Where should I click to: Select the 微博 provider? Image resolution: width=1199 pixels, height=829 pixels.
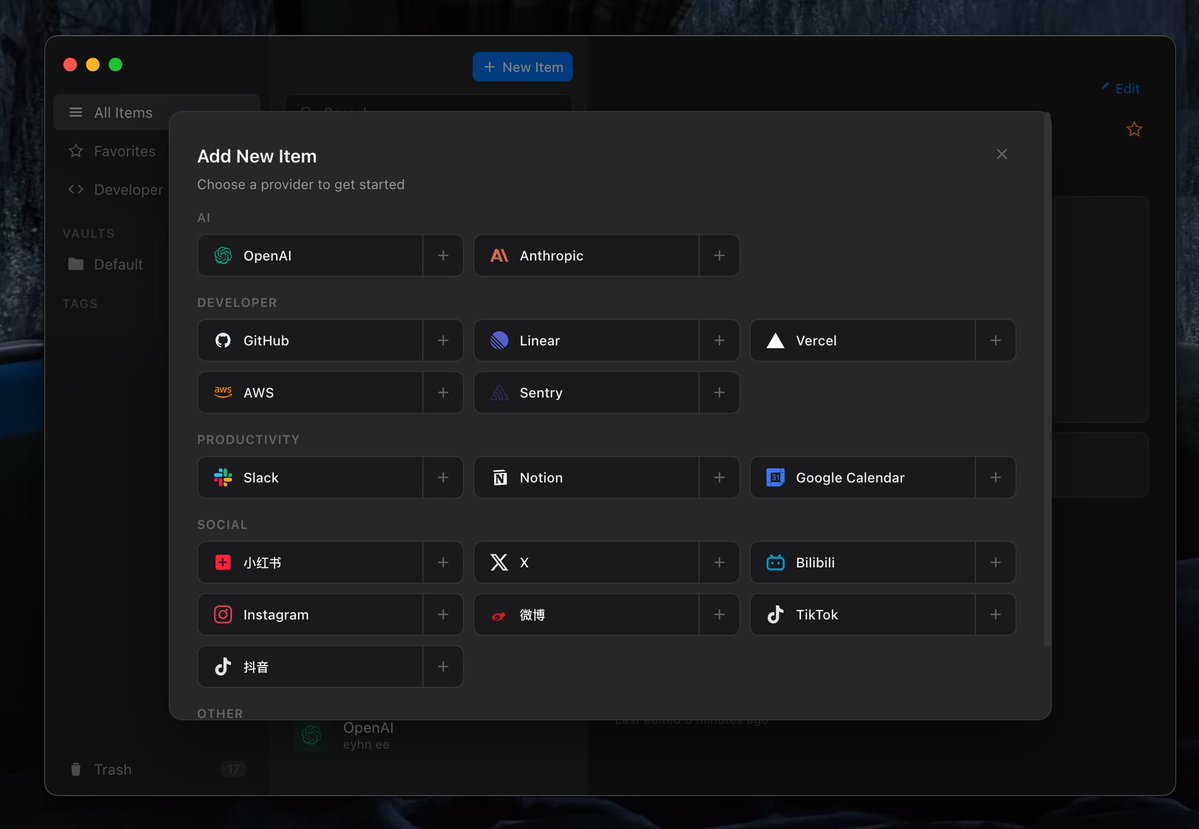pyautogui.click(x=587, y=614)
